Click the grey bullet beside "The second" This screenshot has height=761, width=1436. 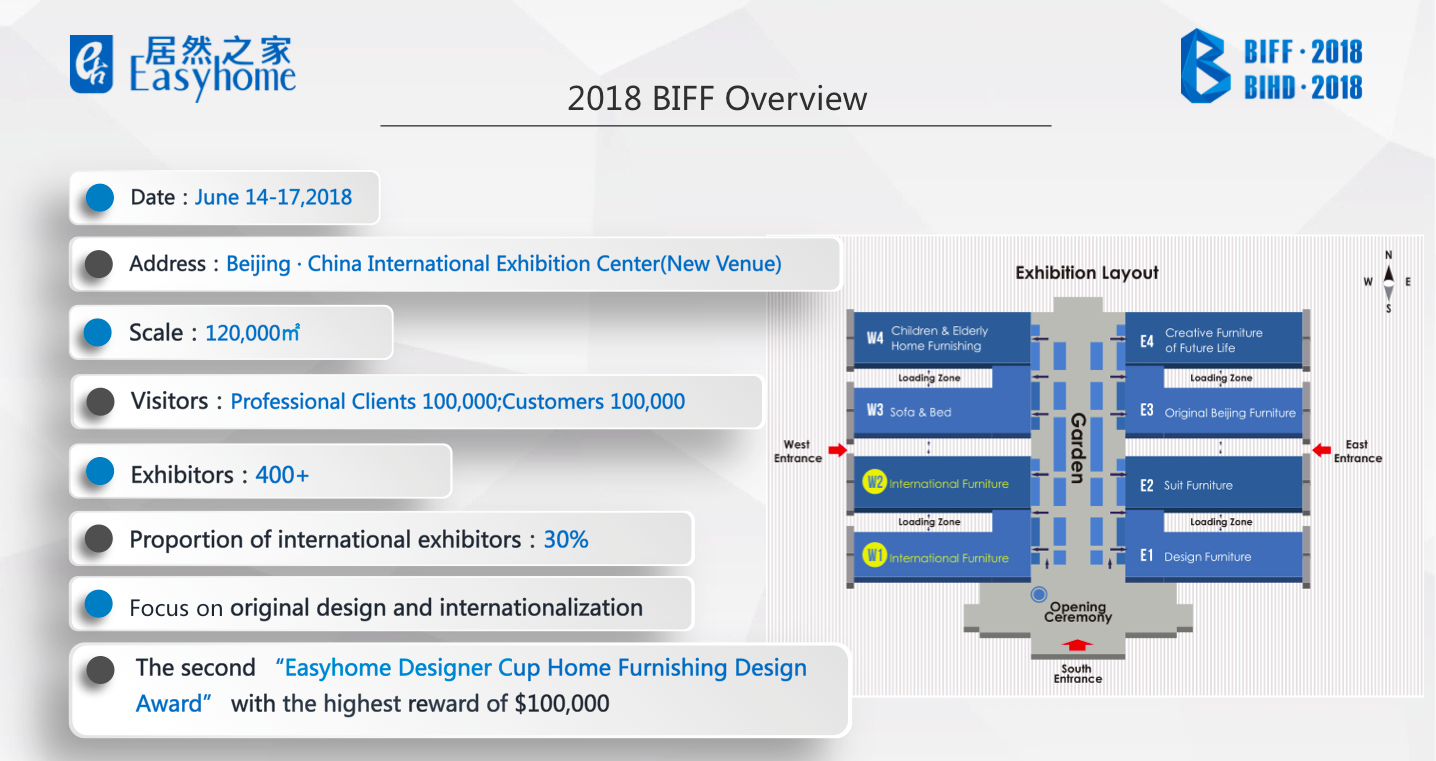(x=100, y=669)
